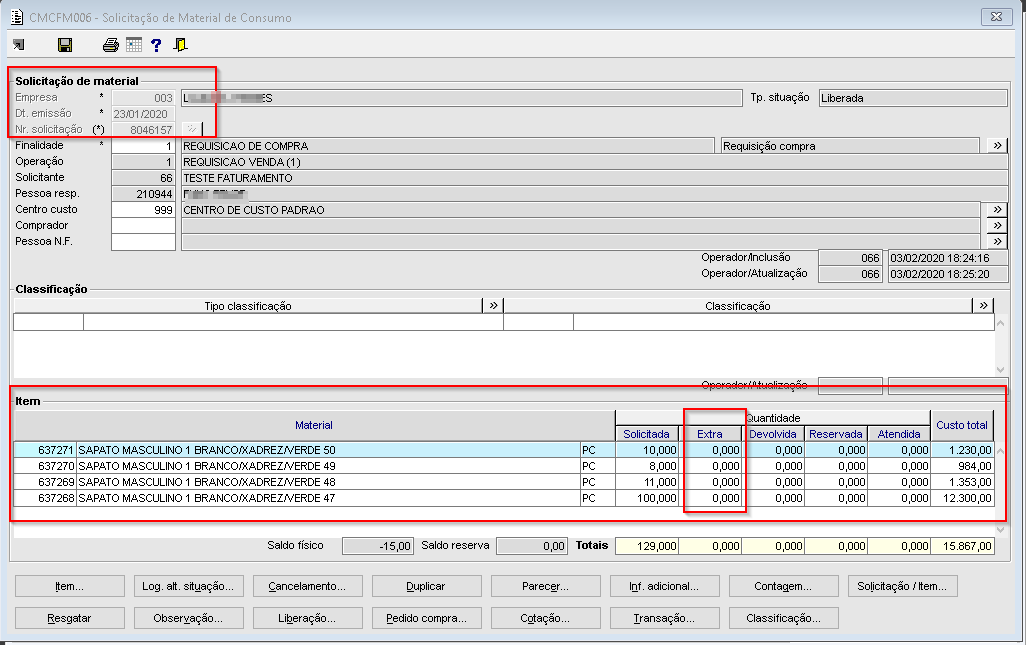Open the Transação... button
Image resolution: width=1026 pixels, height=645 pixels.
pyautogui.click(x=665, y=618)
